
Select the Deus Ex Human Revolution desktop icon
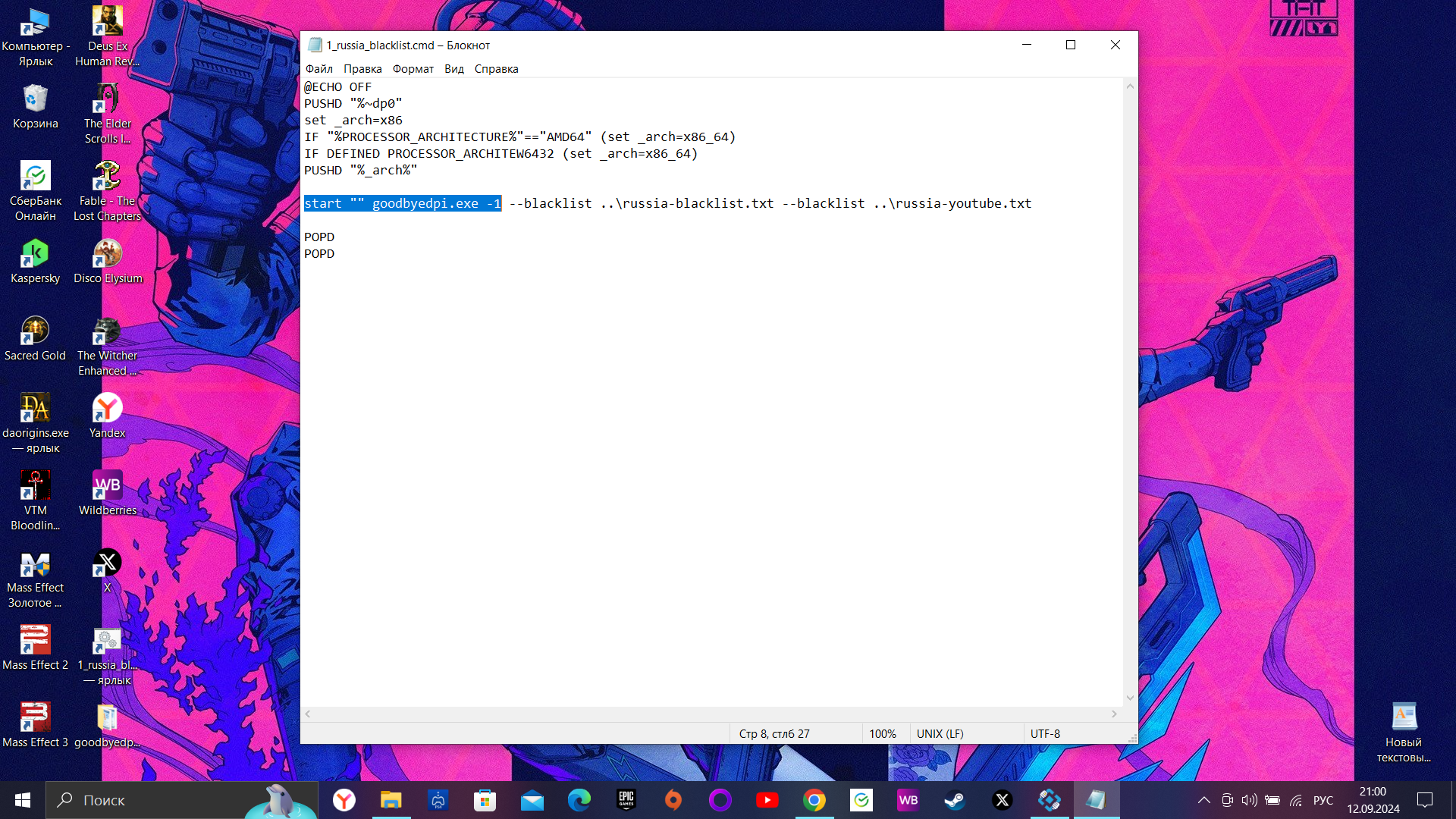click(108, 38)
